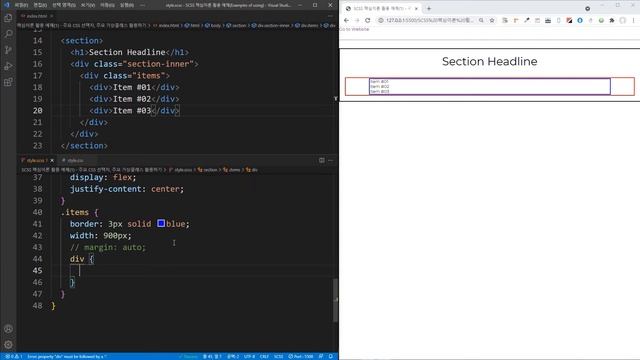
Task: Open the Search view in activity bar
Action: (x=8, y=34)
